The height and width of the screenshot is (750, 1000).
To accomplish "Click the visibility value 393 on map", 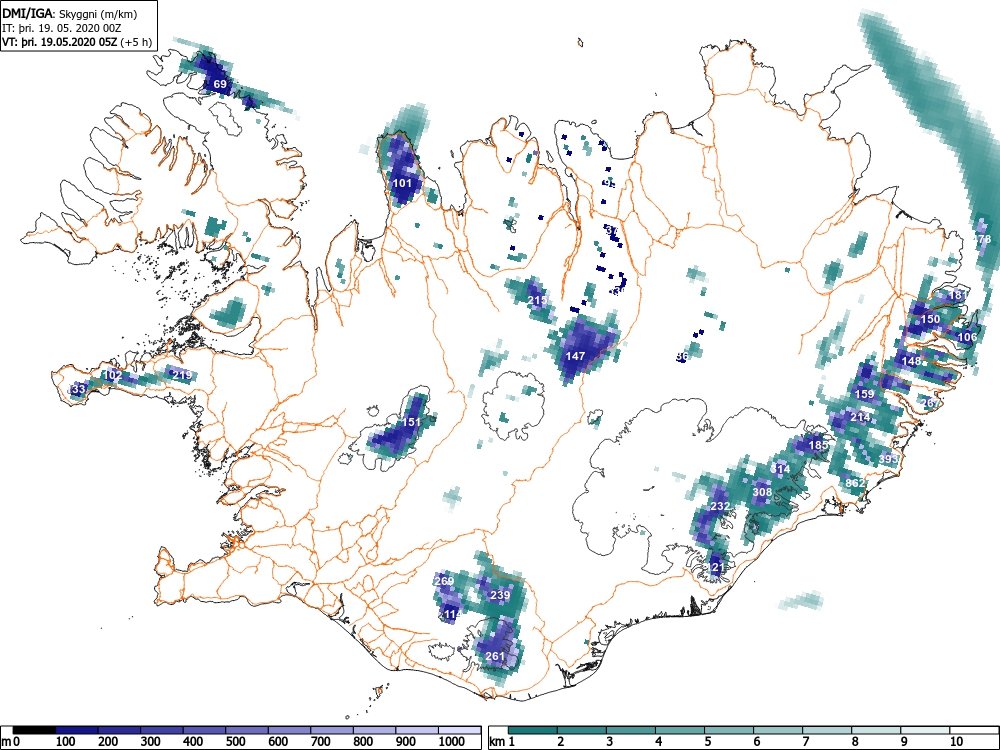I will click(x=888, y=459).
